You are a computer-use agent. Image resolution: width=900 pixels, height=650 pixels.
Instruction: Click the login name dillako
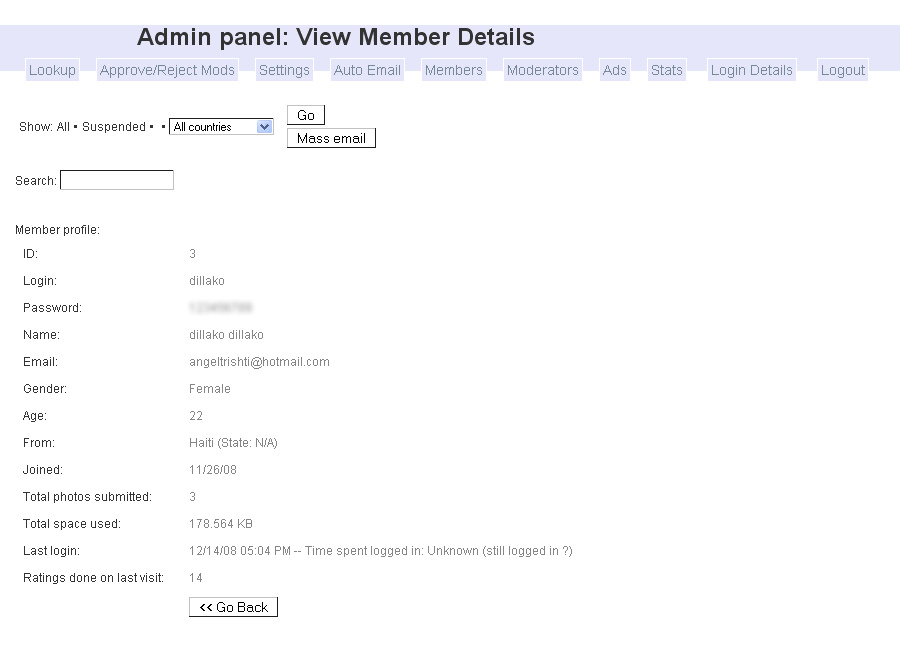point(207,281)
